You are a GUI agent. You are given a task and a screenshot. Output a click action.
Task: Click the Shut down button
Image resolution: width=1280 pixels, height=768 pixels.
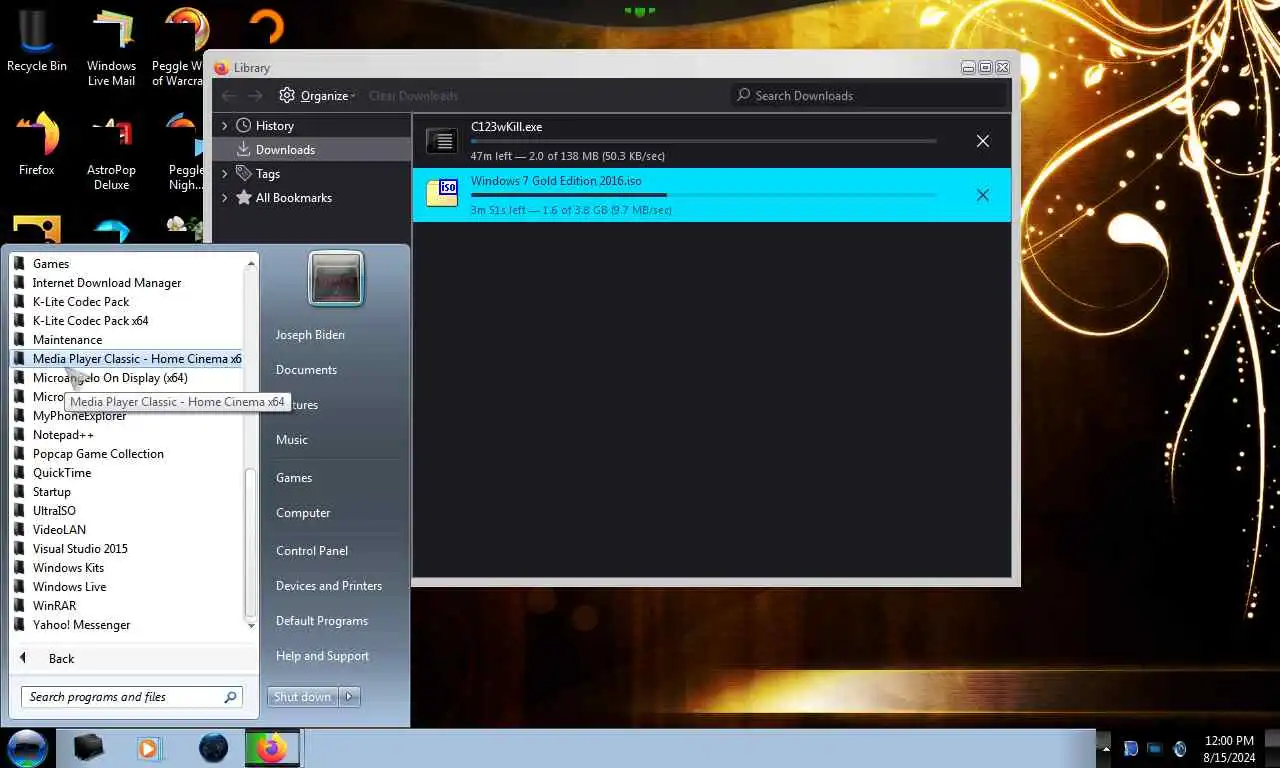302,697
